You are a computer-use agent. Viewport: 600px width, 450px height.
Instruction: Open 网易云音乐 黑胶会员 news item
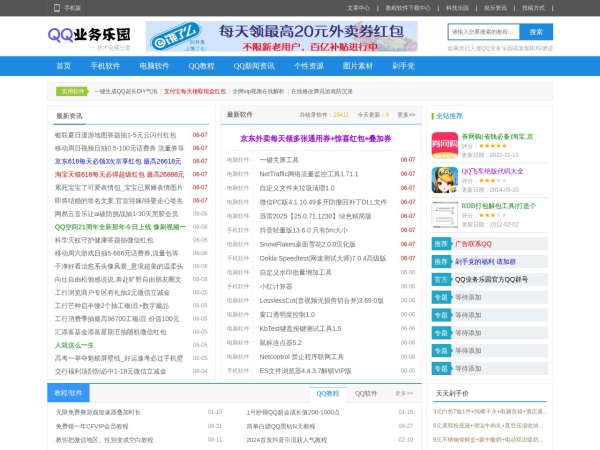click(x=116, y=214)
